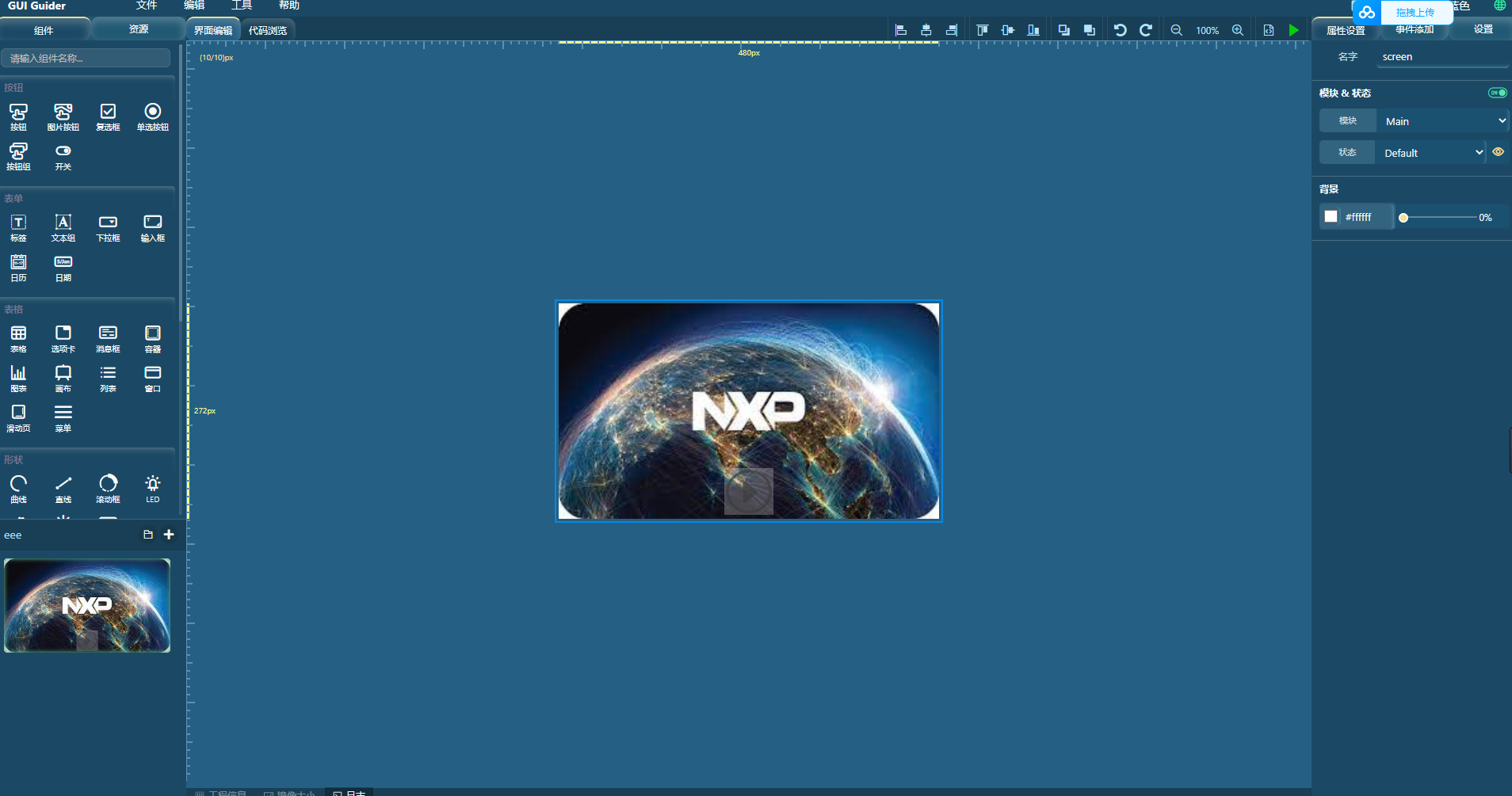Select the 消息框 message box widget
This screenshot has width=1512, height=796.
click(x=108, y=338)
